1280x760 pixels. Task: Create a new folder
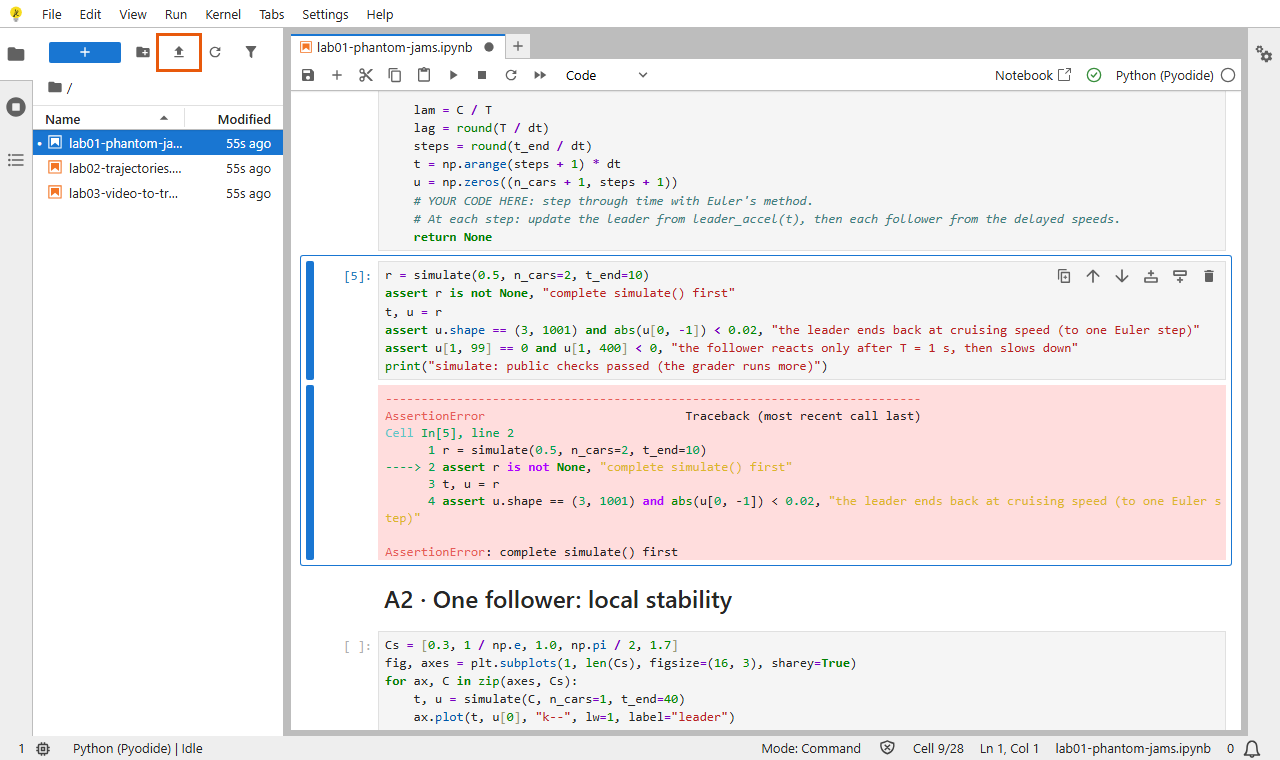[x=143, y=52]
